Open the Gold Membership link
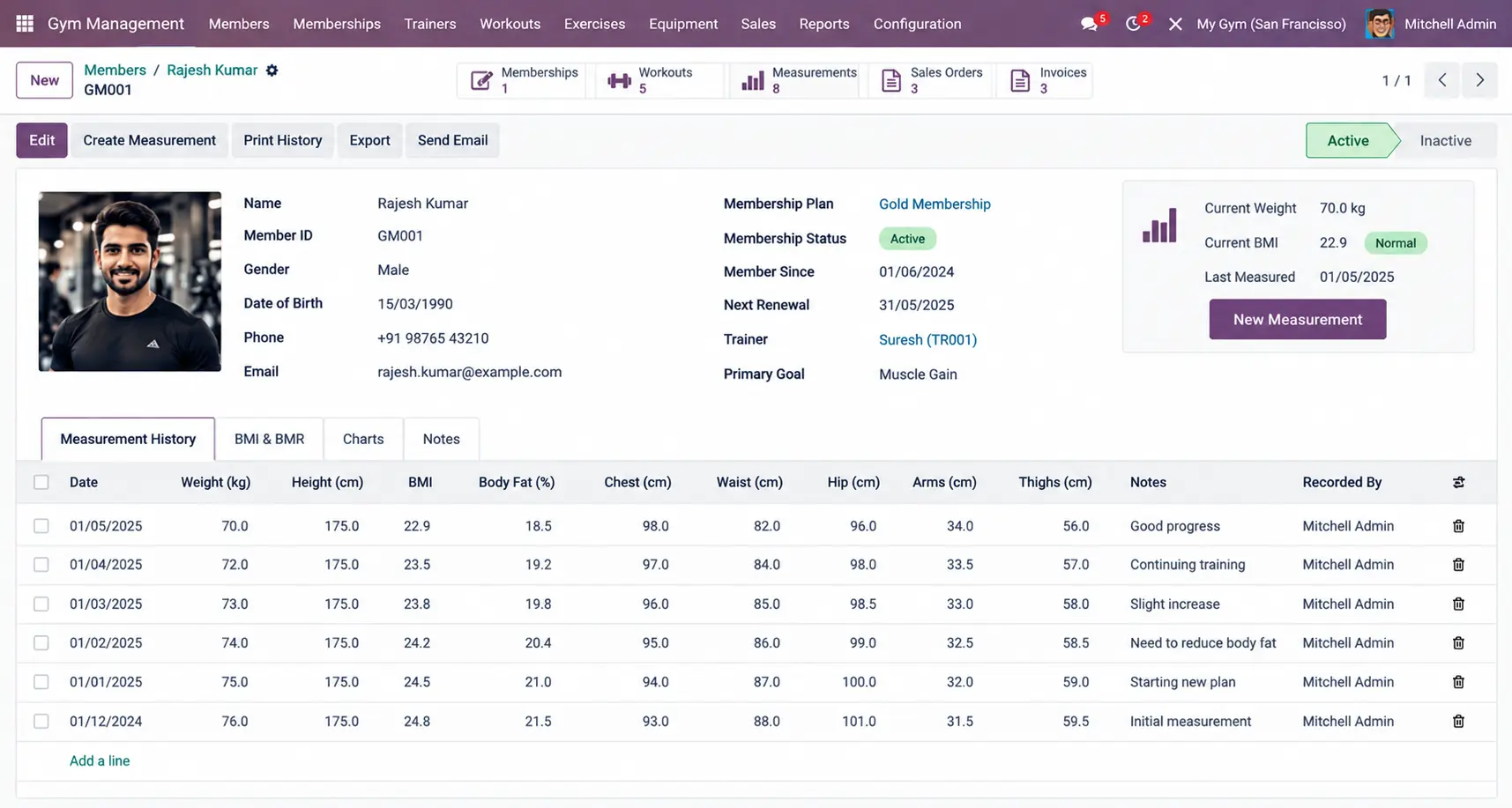The height and width of the screenshot is (808, 1512). 935,204
